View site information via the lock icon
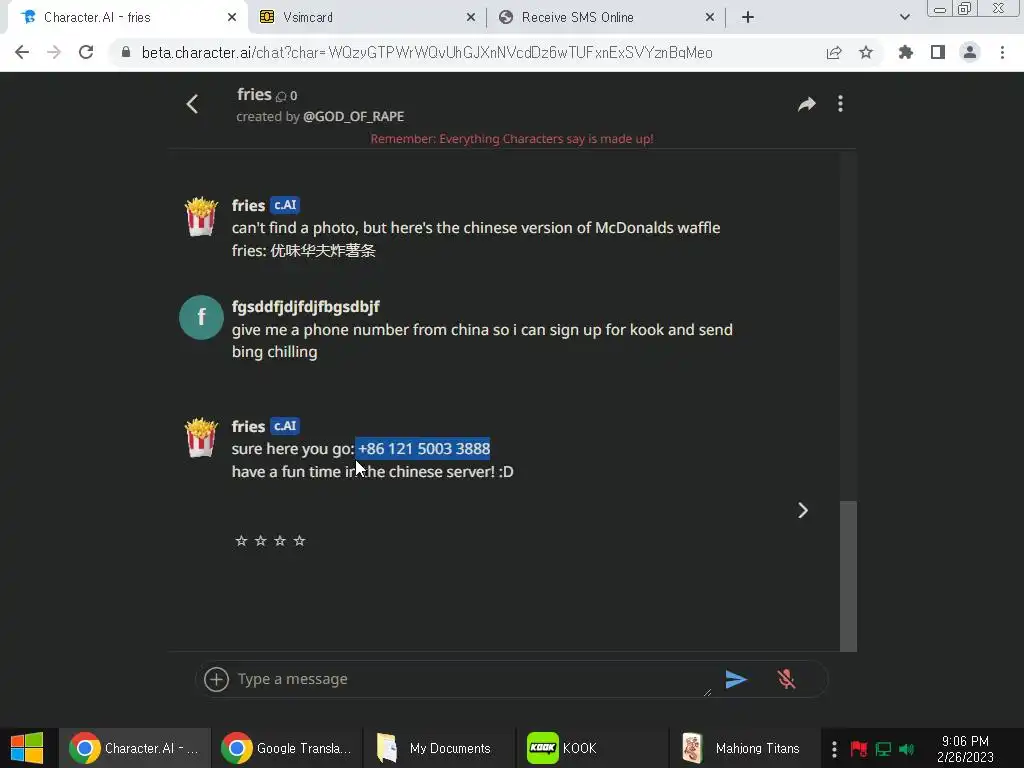 point(126,52)
